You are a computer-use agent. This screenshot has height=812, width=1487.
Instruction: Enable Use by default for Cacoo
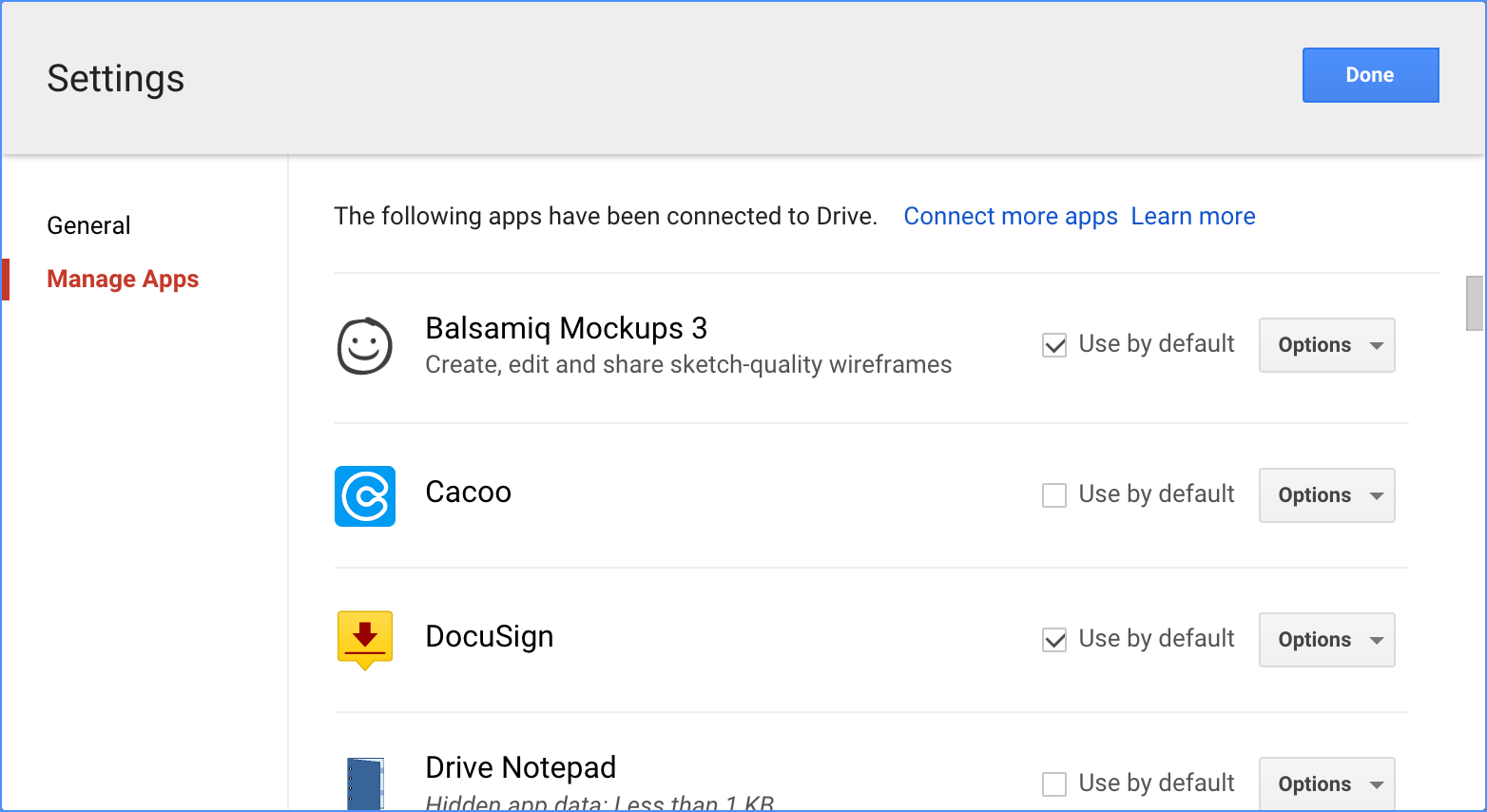pos(1054,495)
